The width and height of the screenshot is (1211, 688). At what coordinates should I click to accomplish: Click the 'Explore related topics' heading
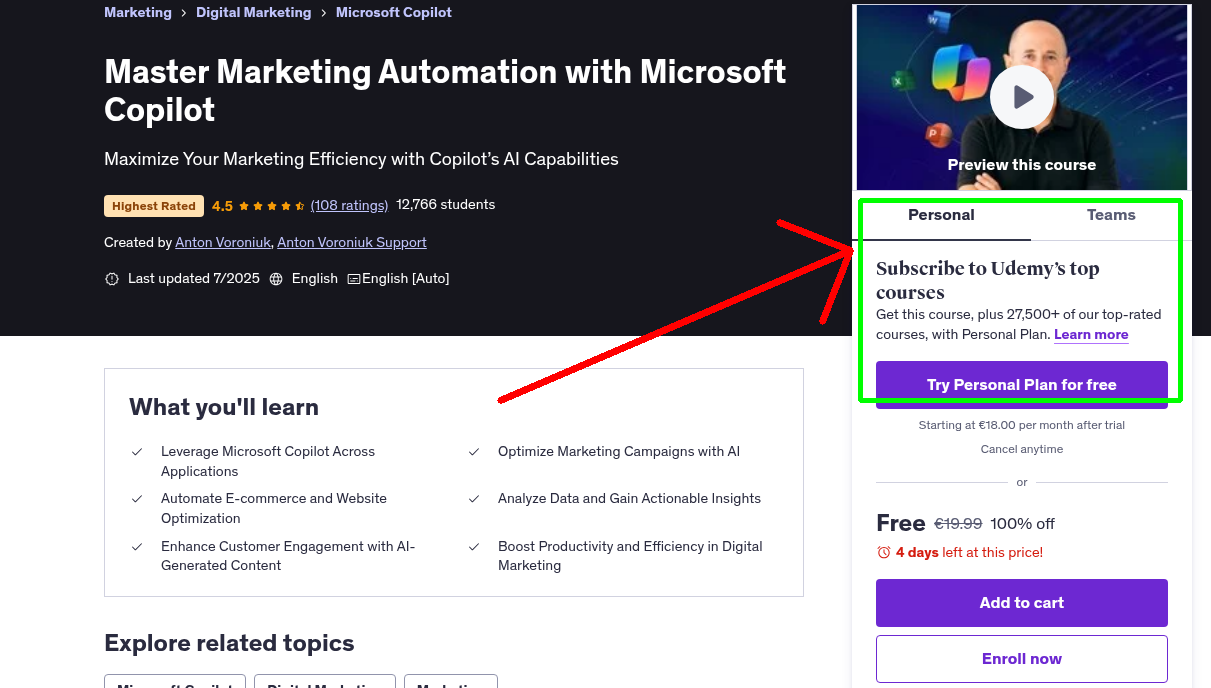tap(229, 643)
